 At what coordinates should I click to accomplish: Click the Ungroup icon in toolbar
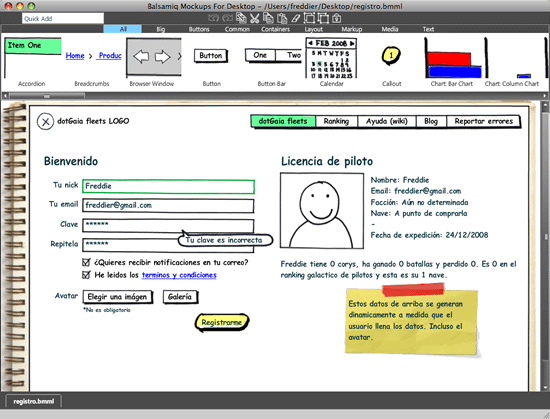pos(323,18)
